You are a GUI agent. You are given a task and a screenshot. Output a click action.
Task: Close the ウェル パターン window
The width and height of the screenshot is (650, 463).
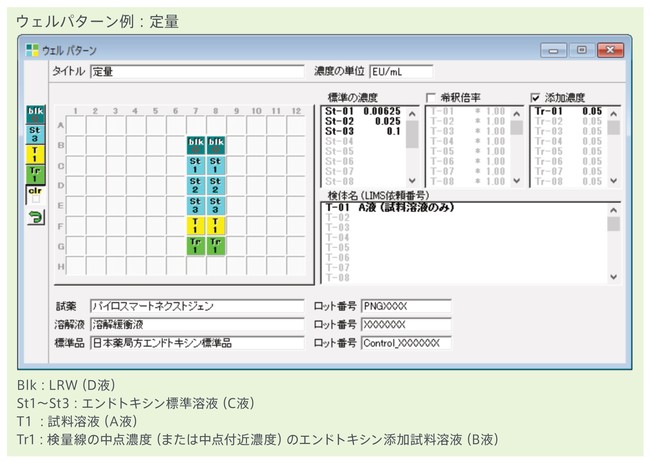tap(611, 50)
